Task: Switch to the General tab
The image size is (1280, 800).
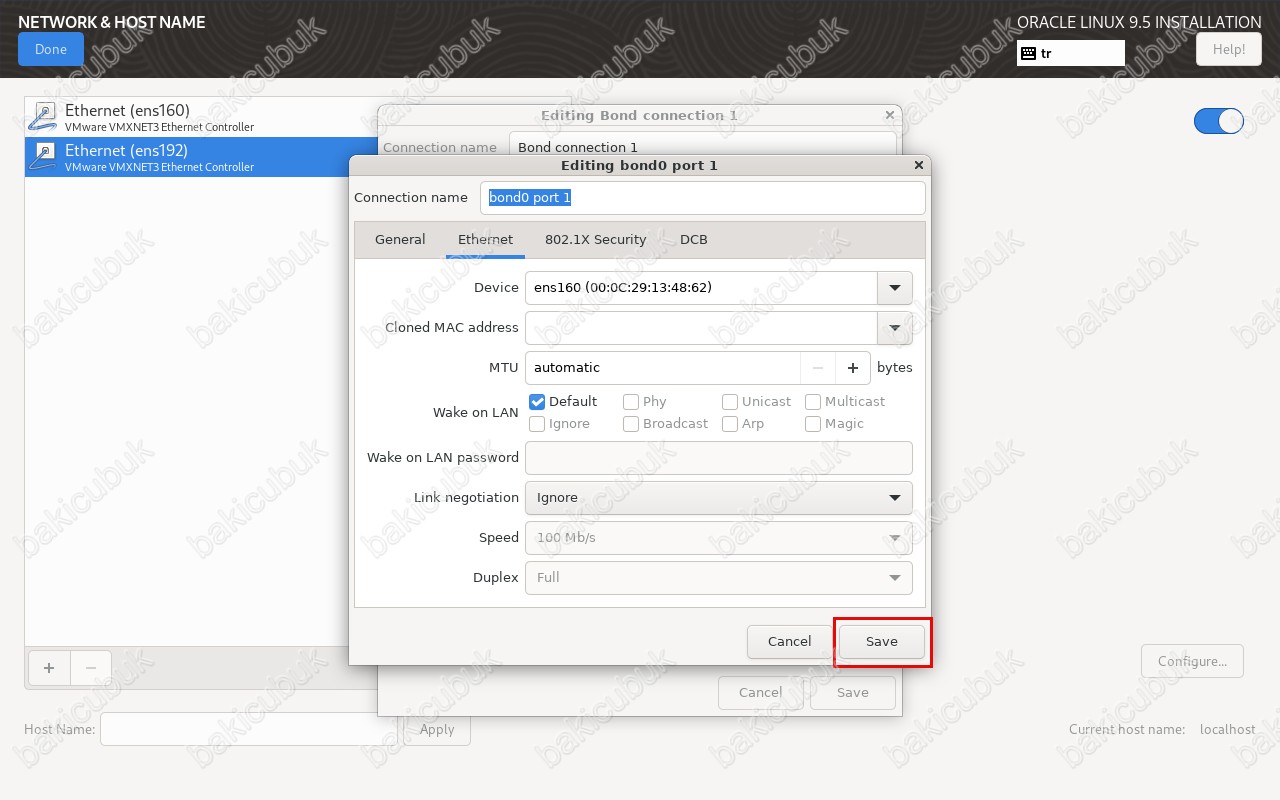Action: (x=400, y=240)
